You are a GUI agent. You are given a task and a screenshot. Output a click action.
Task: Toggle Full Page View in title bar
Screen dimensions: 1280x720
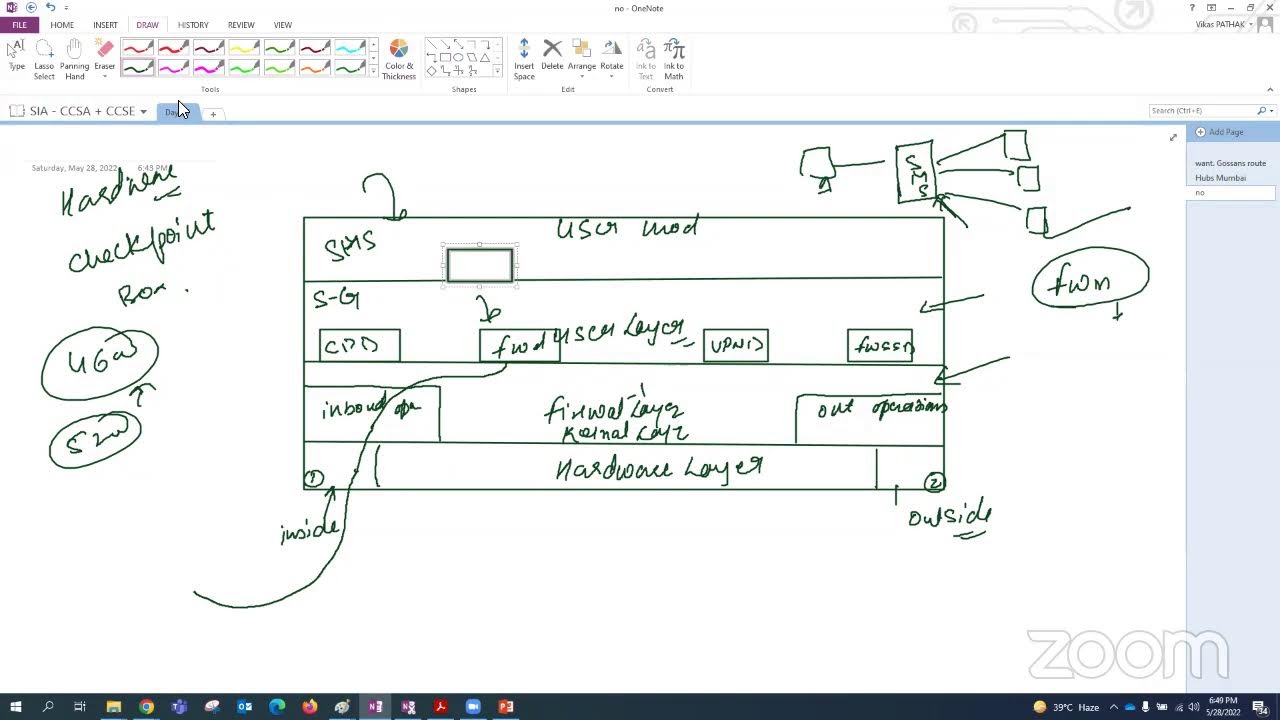(x=1211, y=8)
